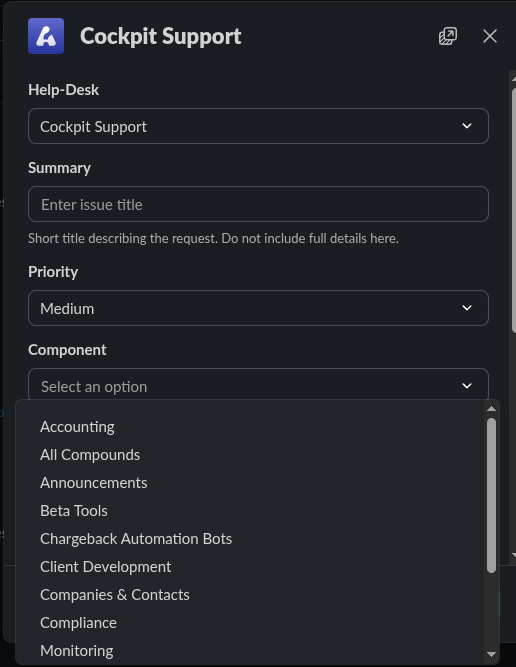
Task: Close the Cockpit Support dialog
Action: point(490,36)
